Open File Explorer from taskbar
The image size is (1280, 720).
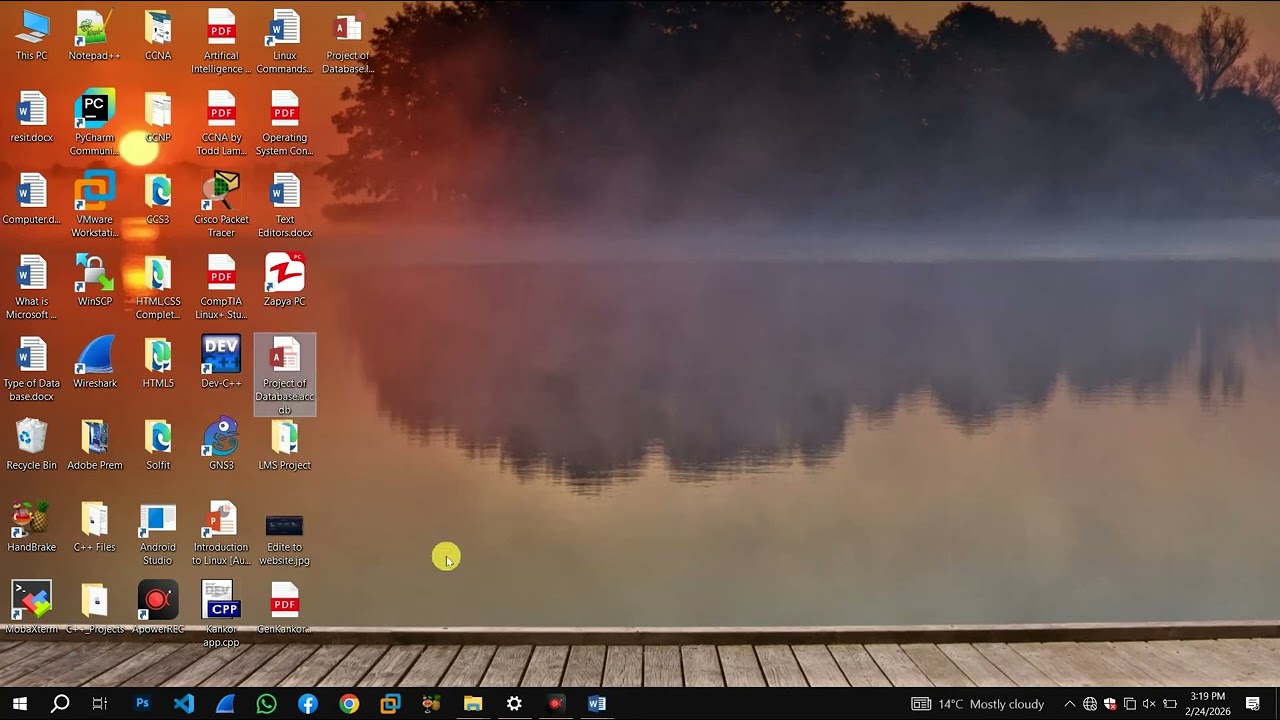tap(473, 704)
